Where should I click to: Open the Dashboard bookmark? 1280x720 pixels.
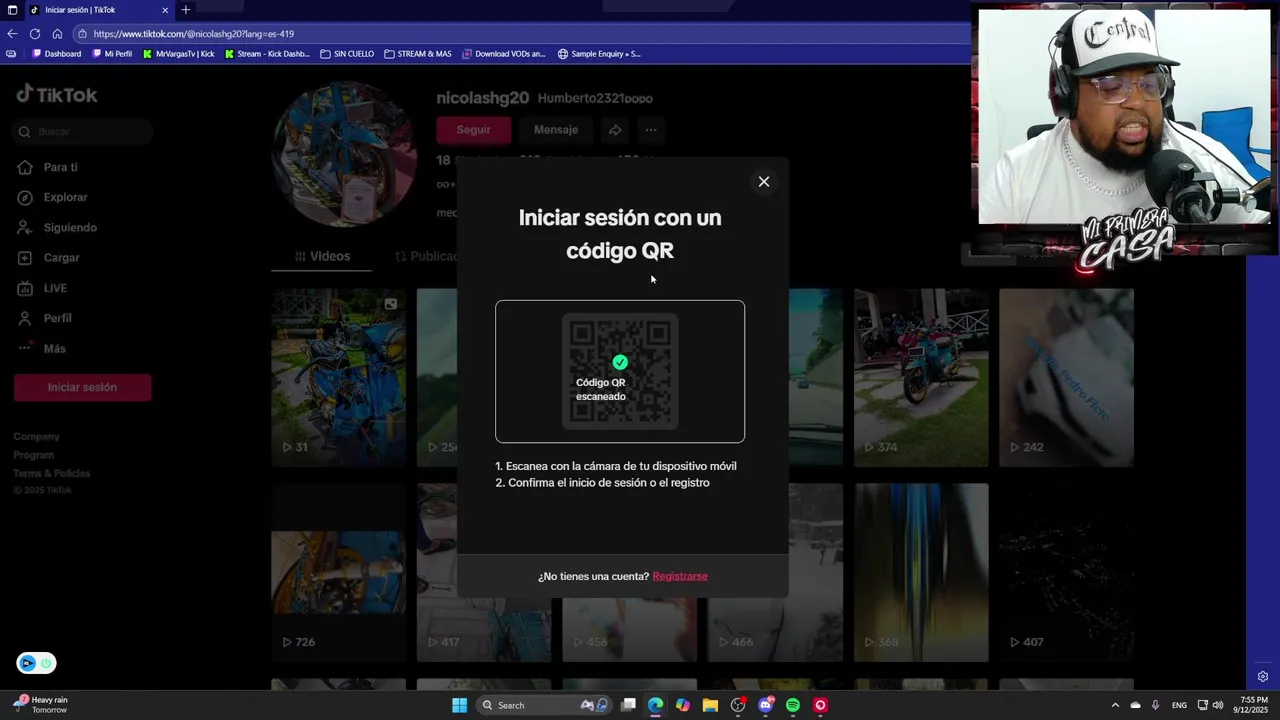pos(57,54)
